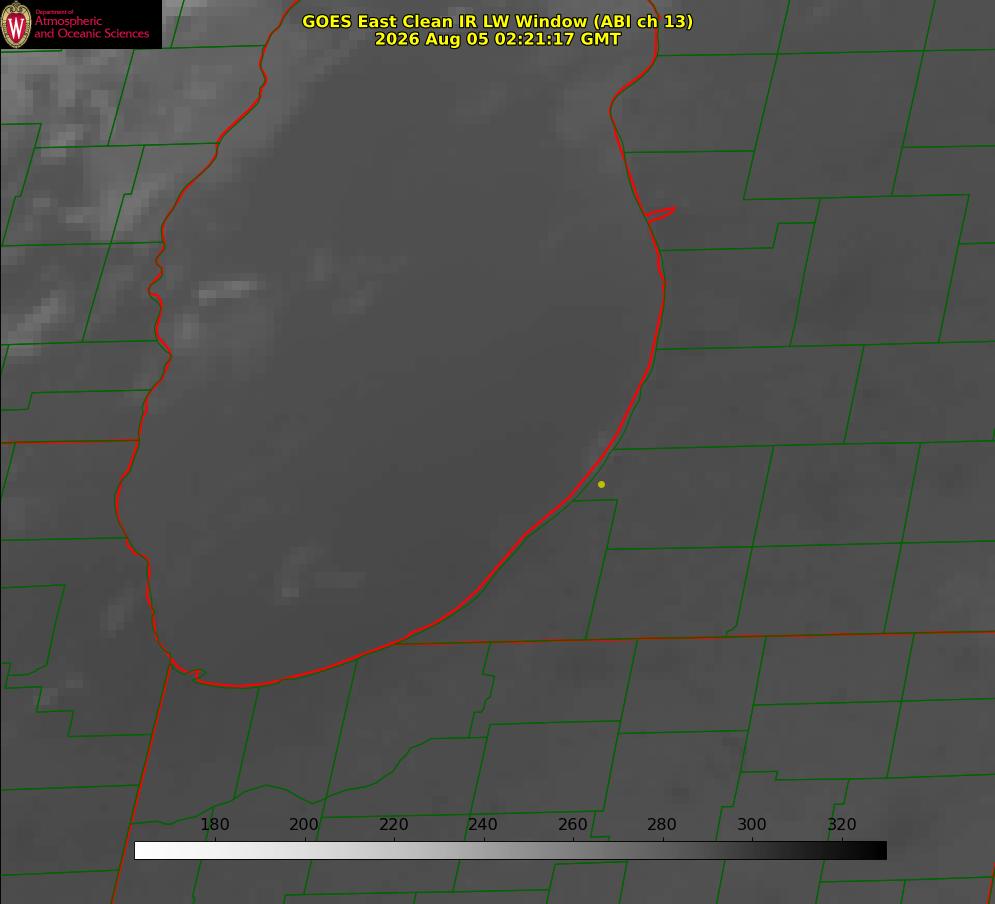This screenshot has width=995, height=904.
Task: Click the small bright cloud patch in southern lake
Action: click(x=291, y=591)
